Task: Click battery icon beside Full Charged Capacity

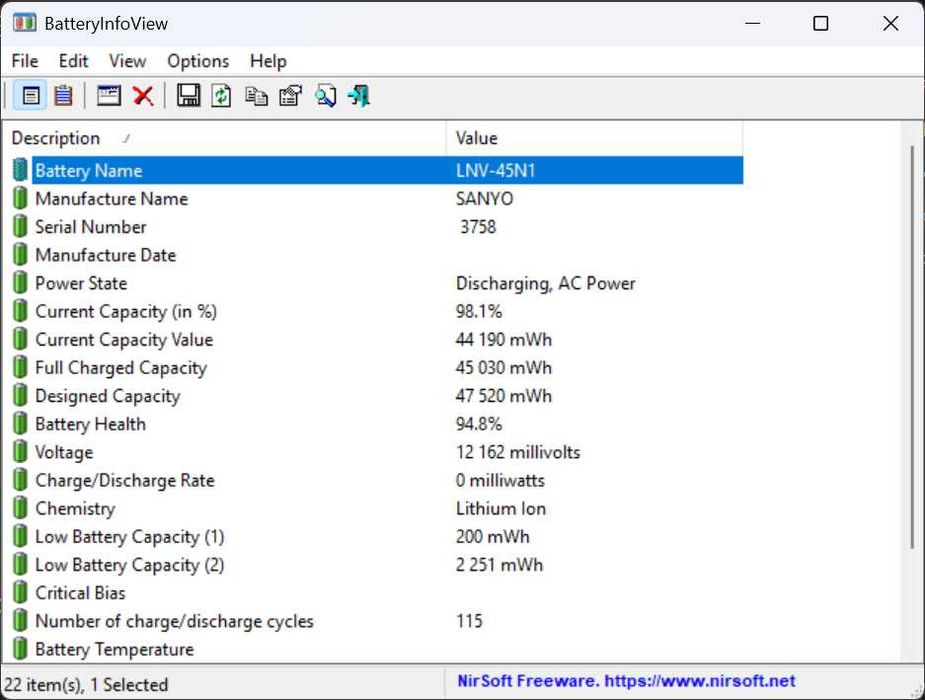Action: click(x=20, y=367)
